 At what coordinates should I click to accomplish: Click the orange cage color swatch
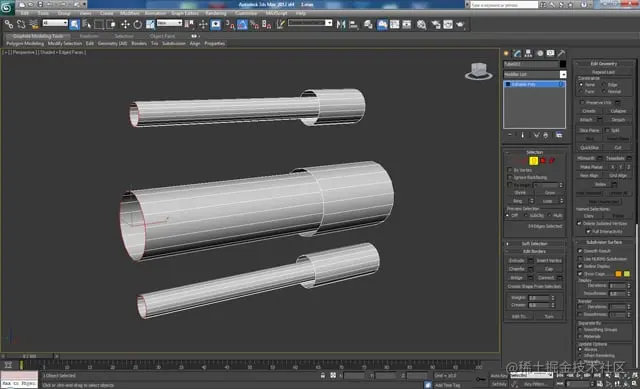click(619, 274)
